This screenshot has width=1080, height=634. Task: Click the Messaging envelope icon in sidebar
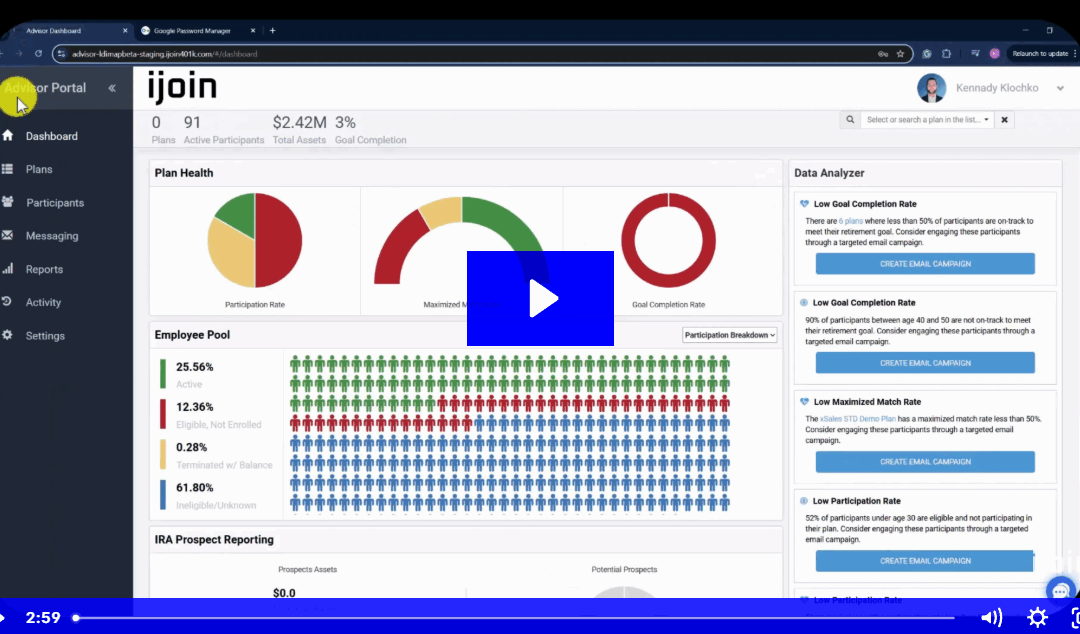[x=8, y=235]
